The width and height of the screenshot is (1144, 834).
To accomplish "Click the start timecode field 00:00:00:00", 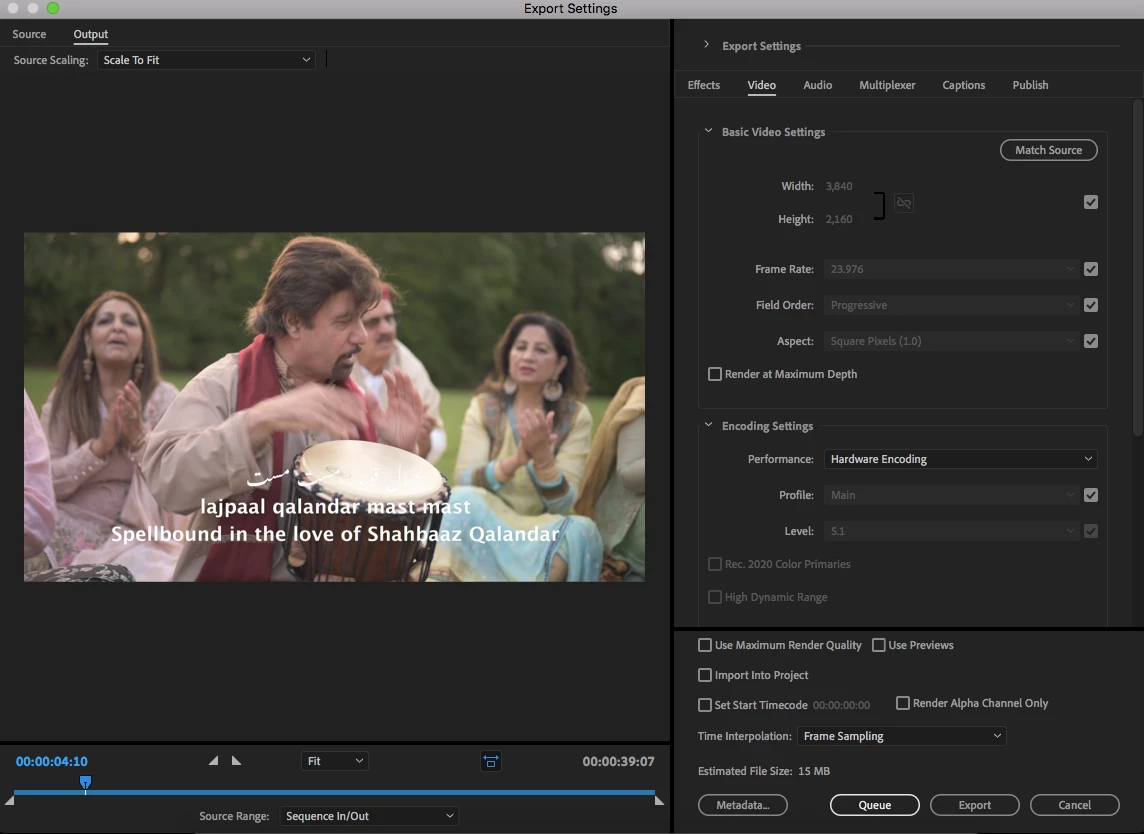I will (x=841, y=705).
